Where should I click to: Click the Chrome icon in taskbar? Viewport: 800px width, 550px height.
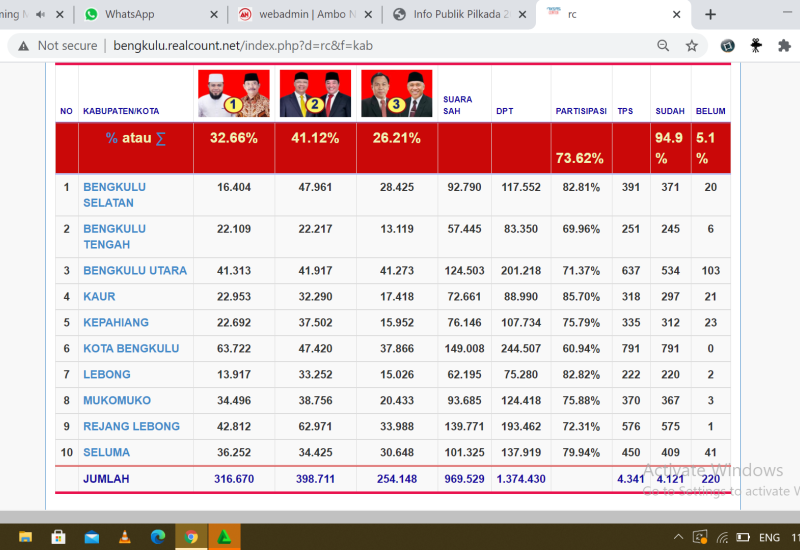[x=191, y=537]
